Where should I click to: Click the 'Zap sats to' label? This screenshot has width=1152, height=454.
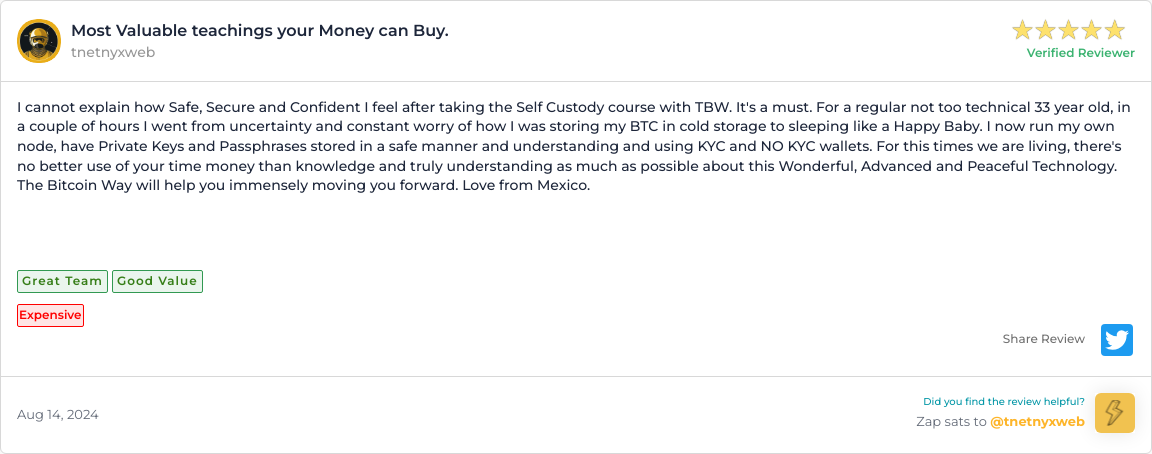coord(951,422)
